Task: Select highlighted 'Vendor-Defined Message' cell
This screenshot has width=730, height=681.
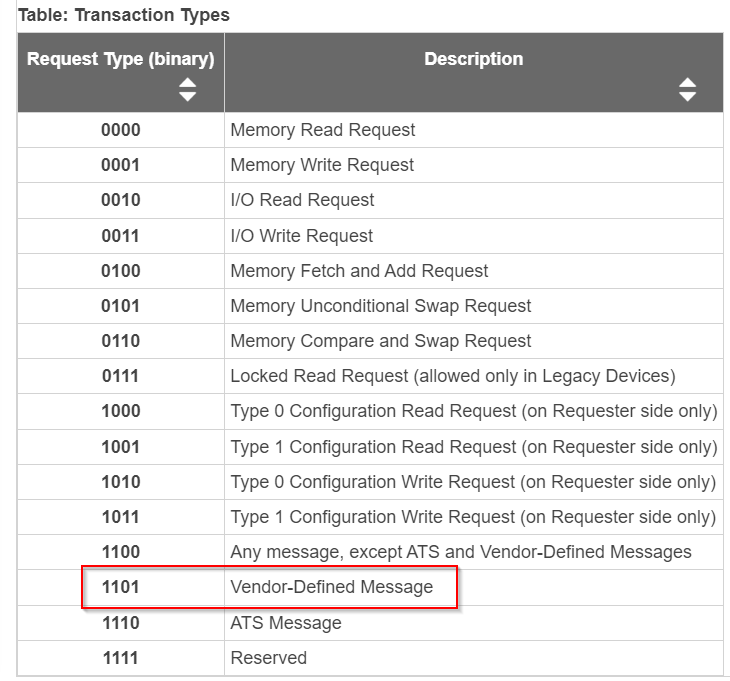Action: pos(332,587)
